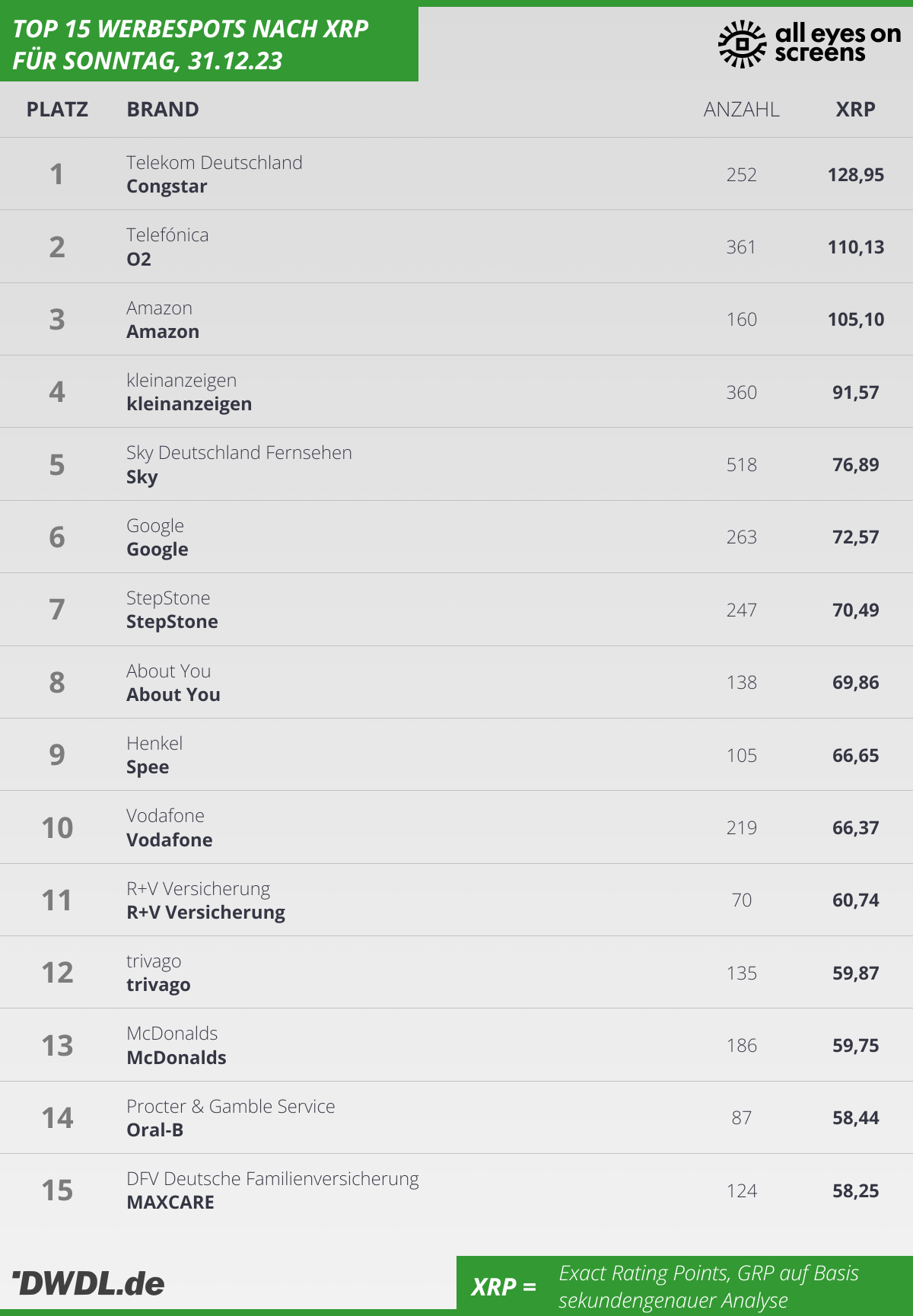Click the trivago brand name
This screenshot has width=913, height=1316.
[158, 985]
